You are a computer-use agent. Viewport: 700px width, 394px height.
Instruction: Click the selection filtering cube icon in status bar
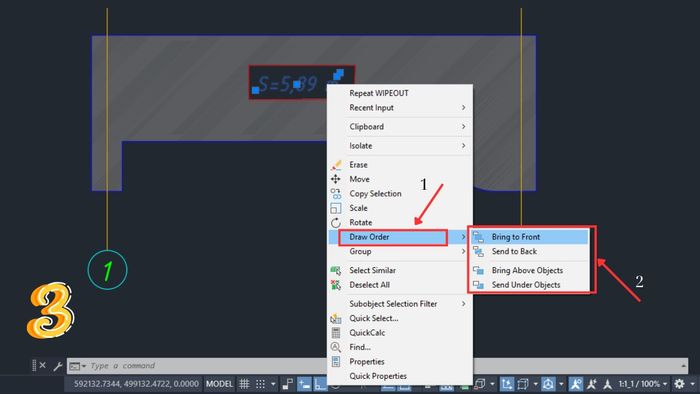[523, 384]
